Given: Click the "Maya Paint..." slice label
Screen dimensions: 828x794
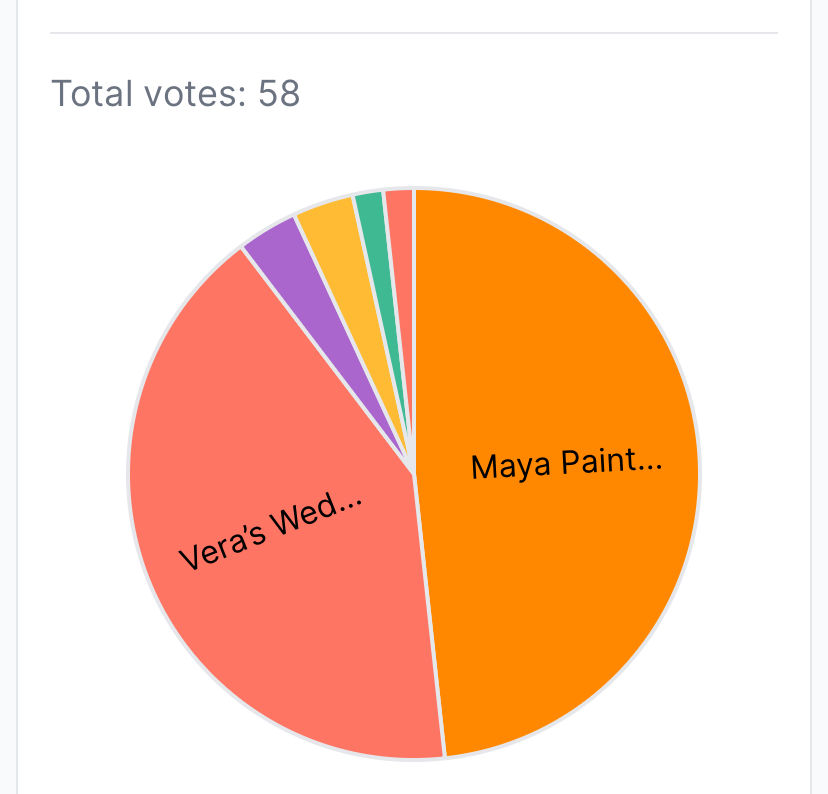Looking at the screenshot, I should (x=566, y=465).
